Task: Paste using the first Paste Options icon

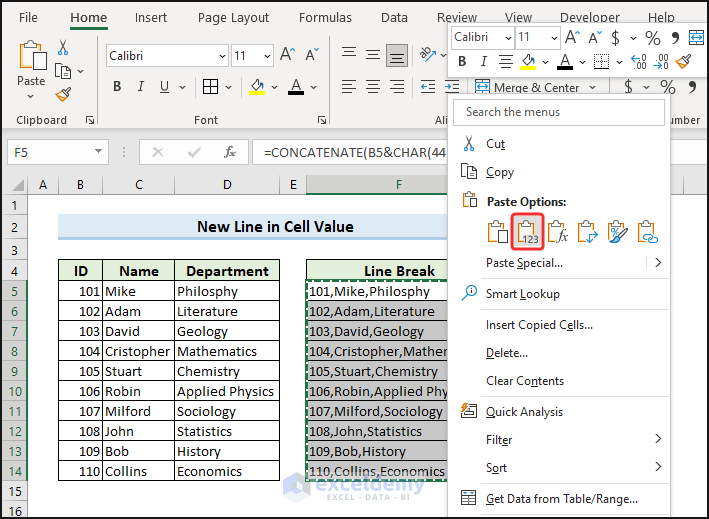Action: click(x=497, y=232)
